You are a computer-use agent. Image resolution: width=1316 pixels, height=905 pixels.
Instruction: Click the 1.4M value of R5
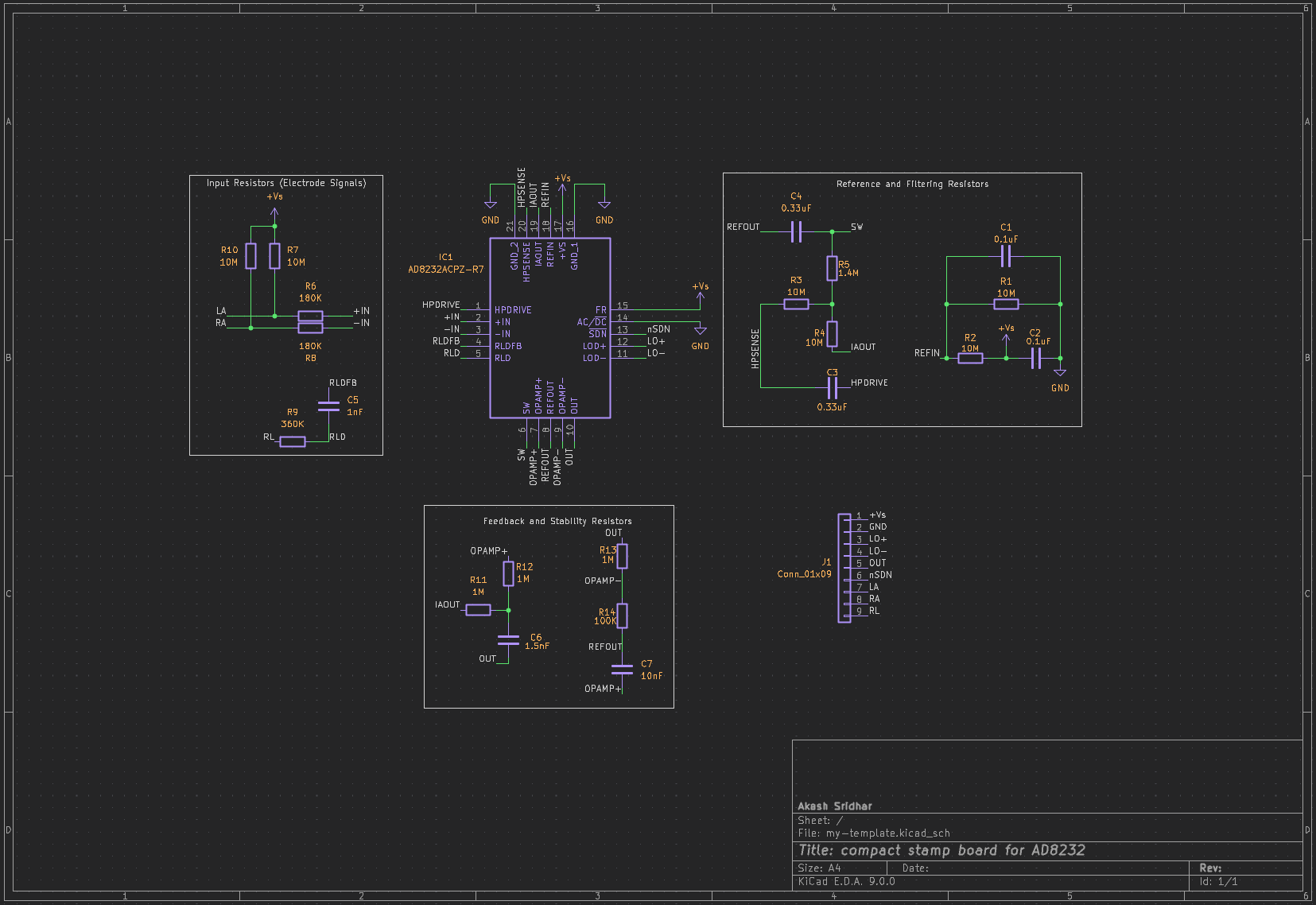848,273
